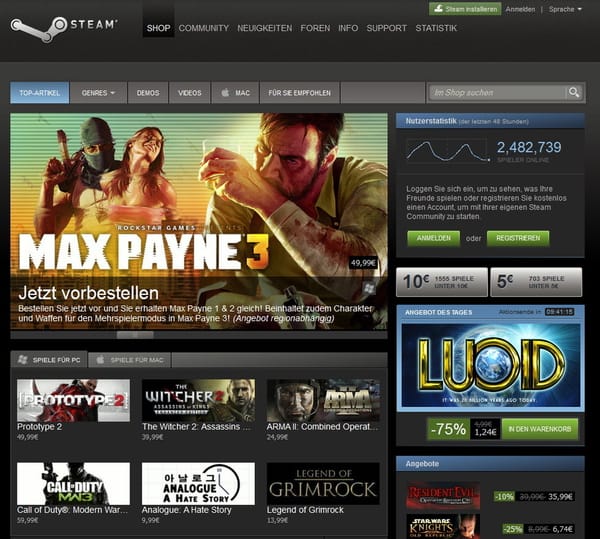The width and height of the screenshot is (600, 539).
Task: Switch to the Spiele für Mac tab
Action: pyautogui.click(x=130, y=360)
